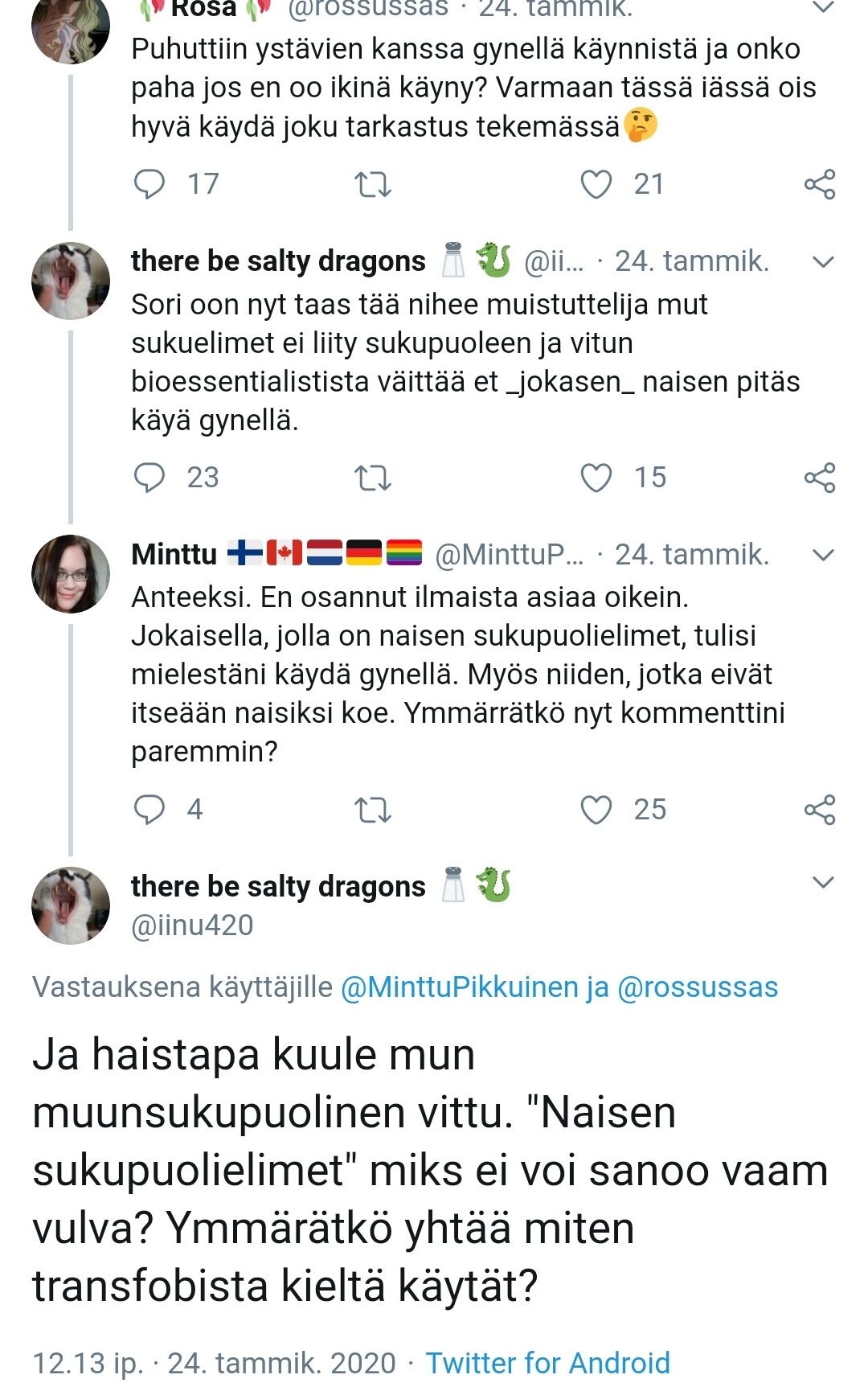
Task: Retweet Minttu's "Anteeksi" tweet
Action: pos(373,810)
